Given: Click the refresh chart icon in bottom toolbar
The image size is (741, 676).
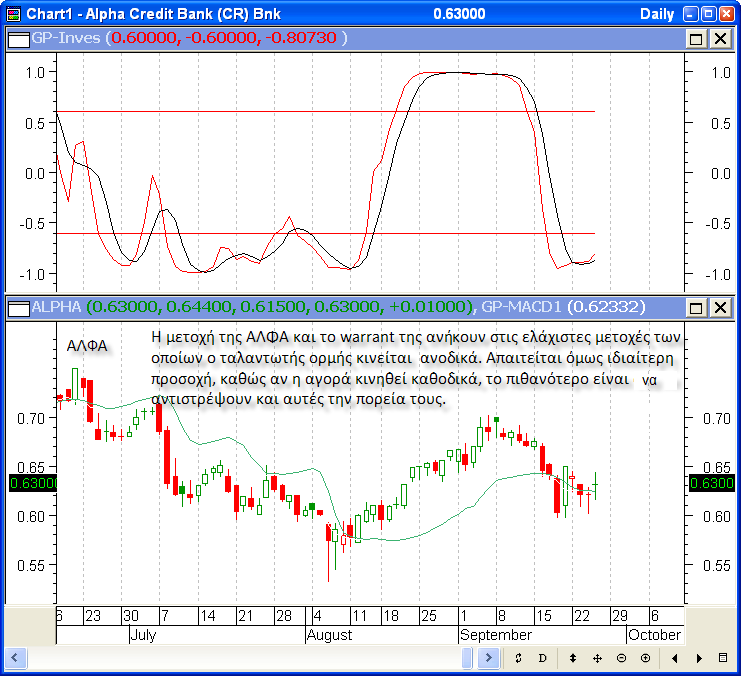Looking at the screenshot, I should tap(518, 658).
